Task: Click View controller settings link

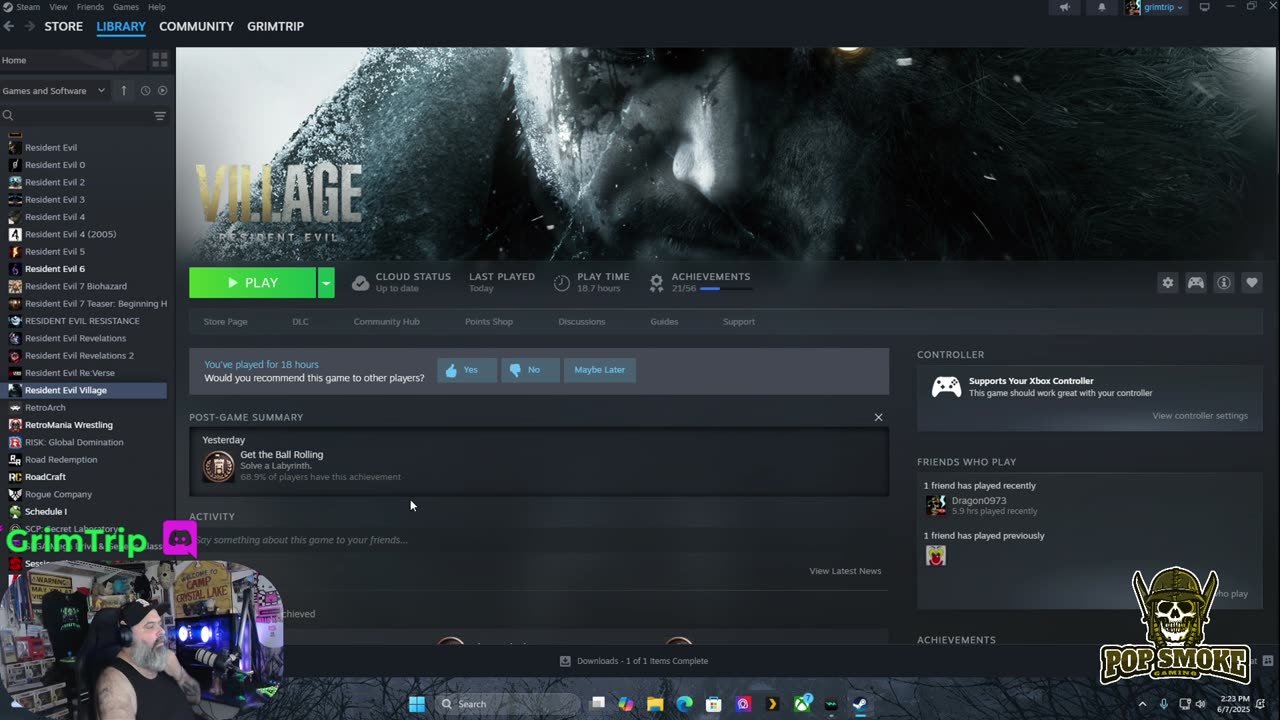Action: 1199,416
